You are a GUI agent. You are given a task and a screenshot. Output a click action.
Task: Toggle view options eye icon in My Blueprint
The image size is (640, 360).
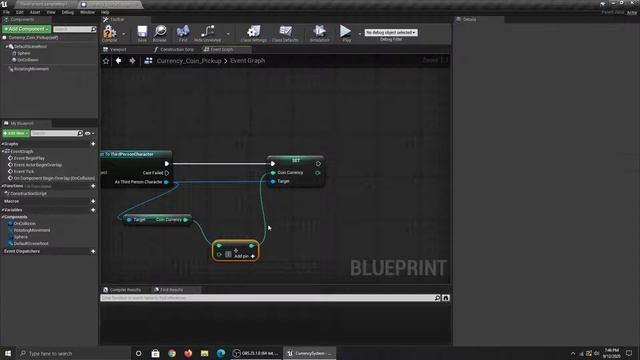(87, 133)
